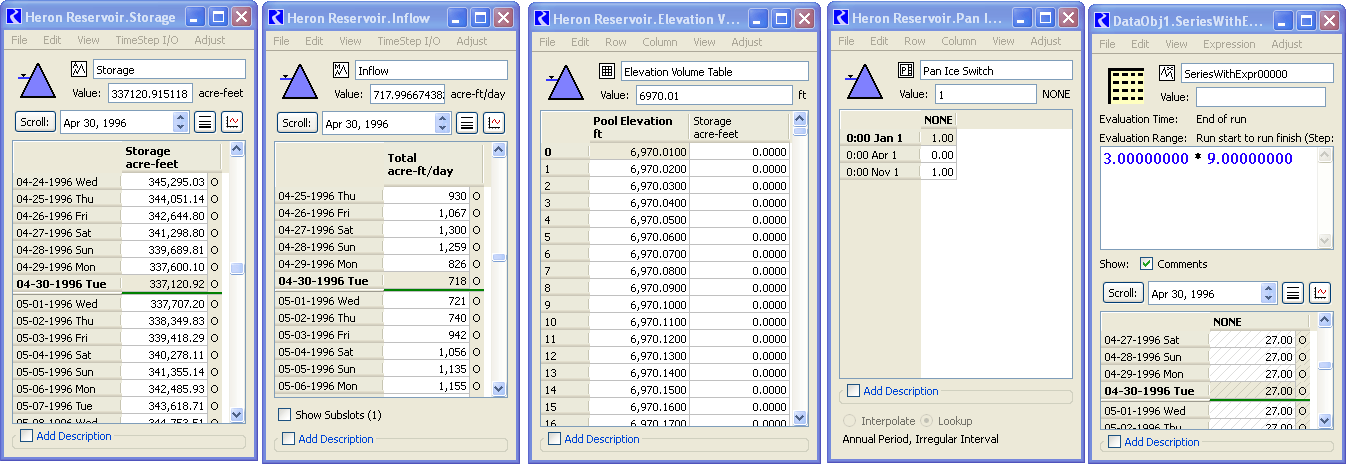Click the series slot icon beside Storage name field

point(80,69)
